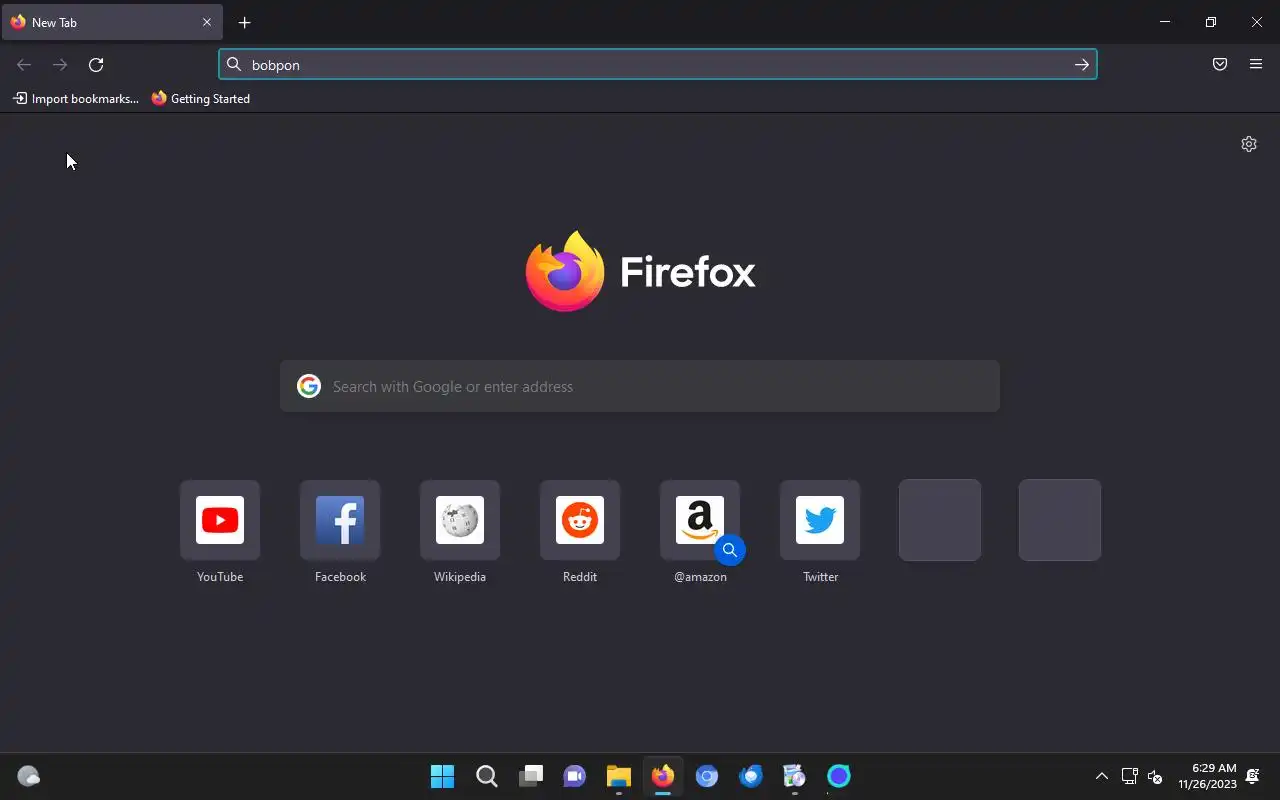Click Import bookmarks bookmark item

pyautogui.click(x=76, y=99)
